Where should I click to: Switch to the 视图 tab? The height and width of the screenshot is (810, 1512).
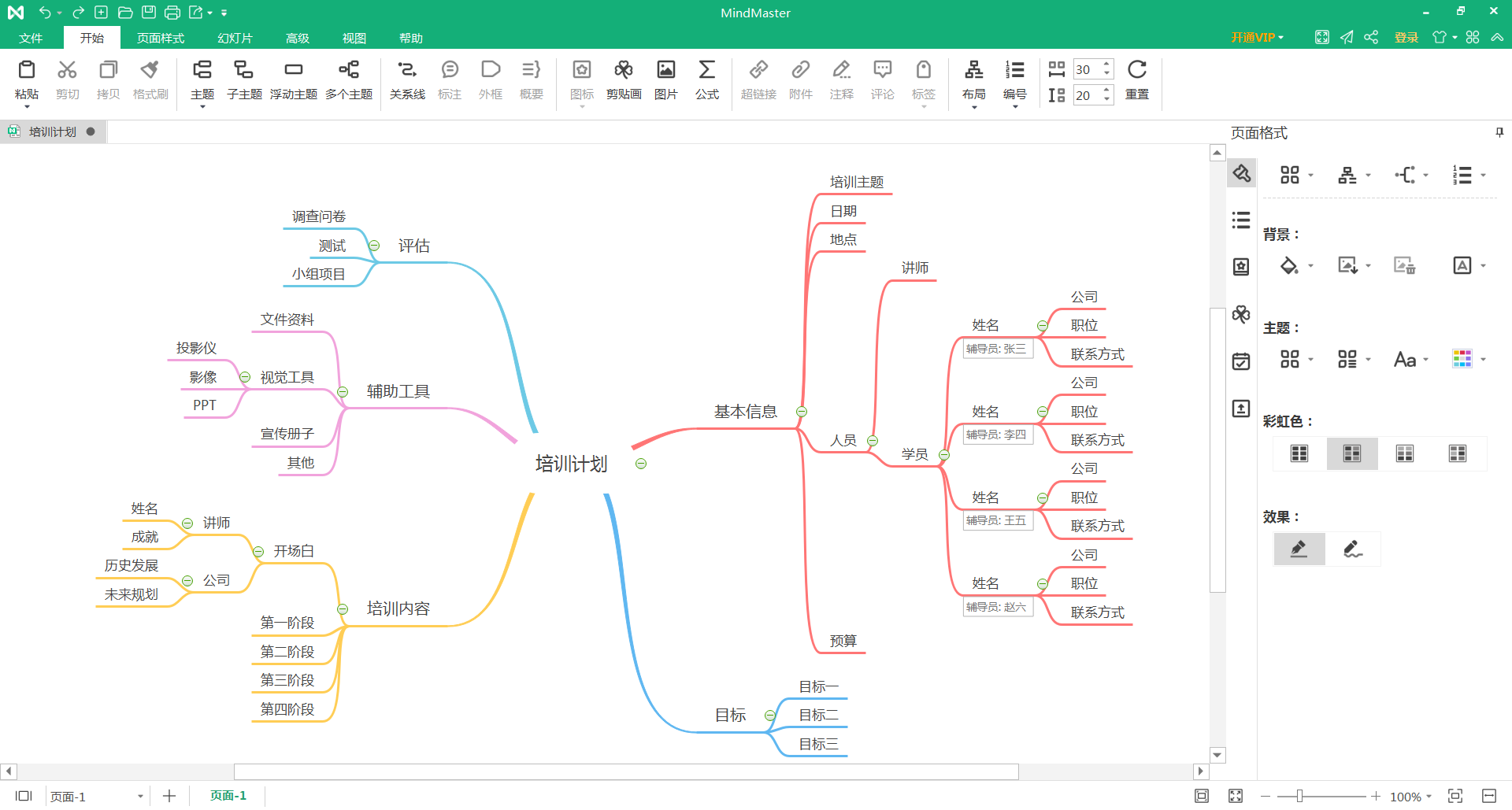point(354,38)
